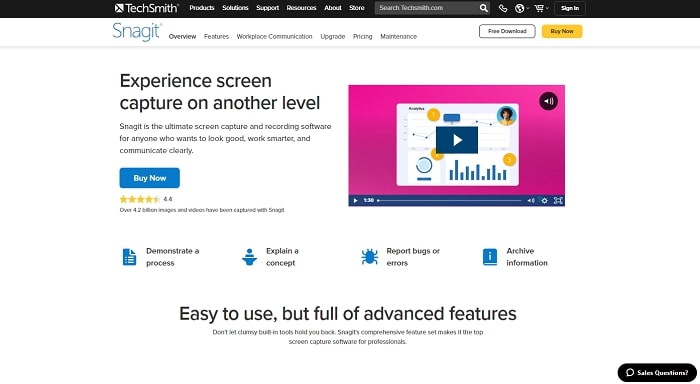This screenshot has width=700, height=384.
Task: Click the bug icon for Report bugs
Action: point(370,257)
